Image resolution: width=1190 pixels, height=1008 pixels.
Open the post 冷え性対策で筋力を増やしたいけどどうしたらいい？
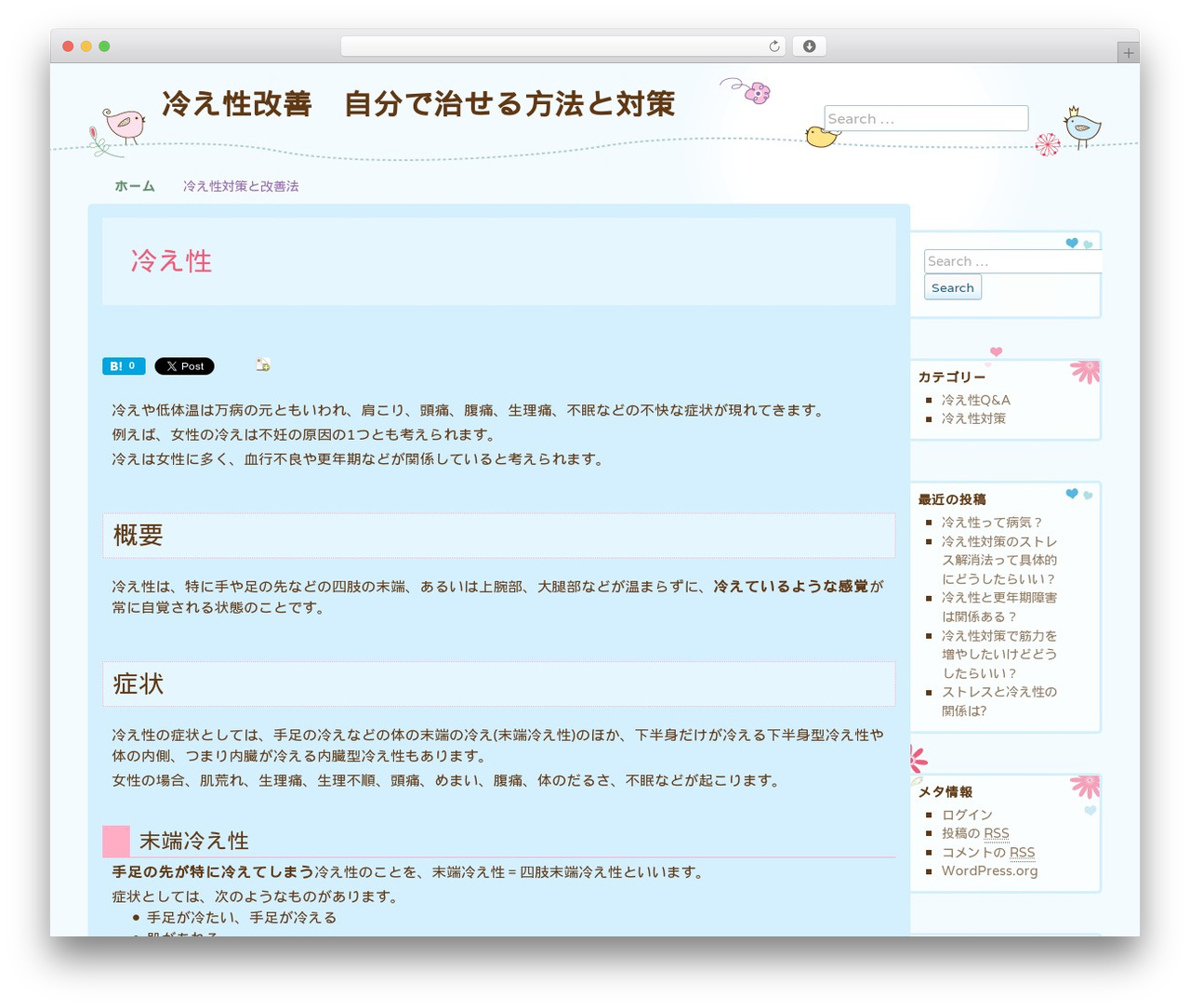[x=999, y=655]
